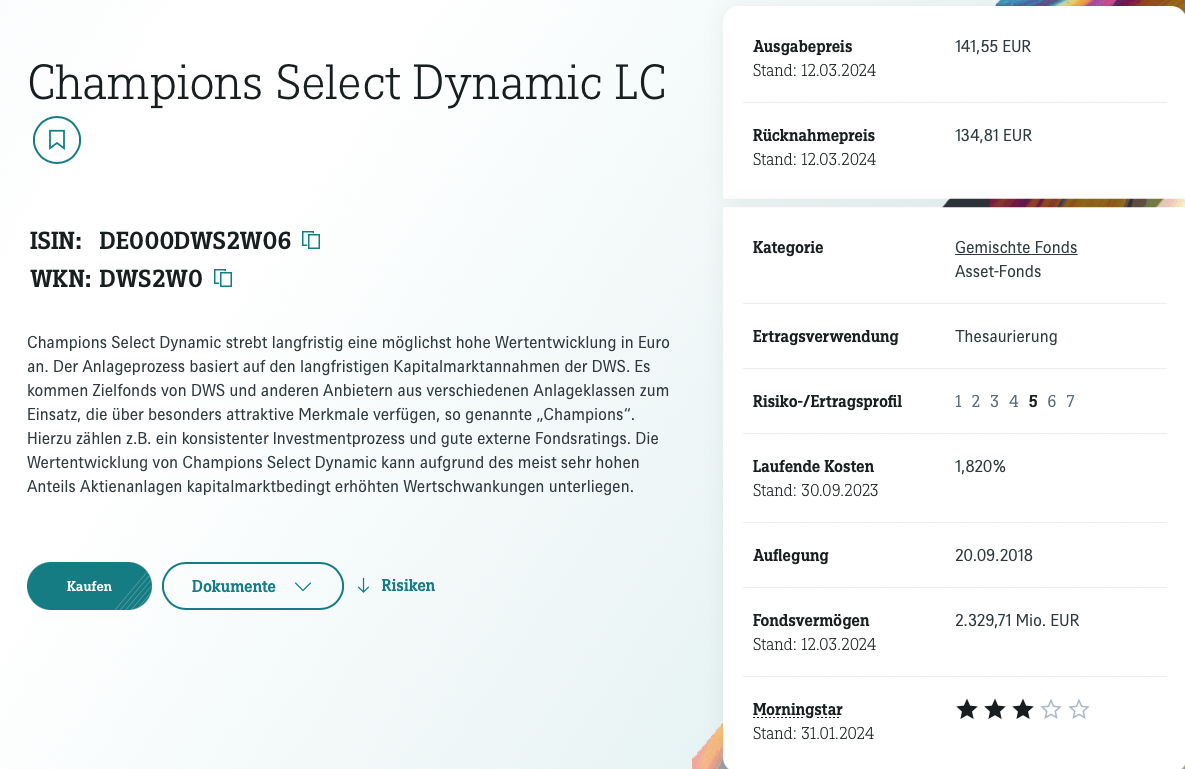Click the Ertragsverwendung label
The image size is (1185, 769).
(825, 336)
